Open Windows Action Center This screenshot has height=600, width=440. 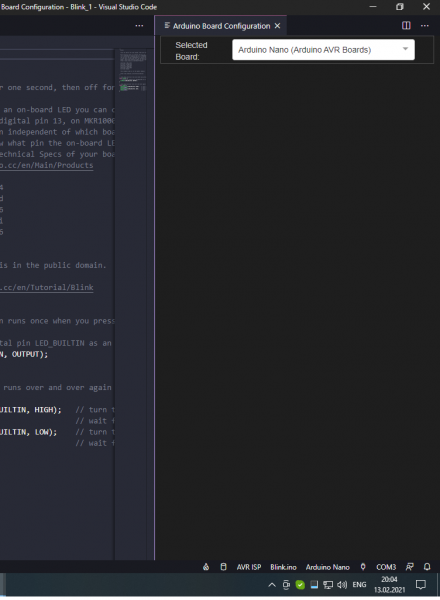click(421, 585)
